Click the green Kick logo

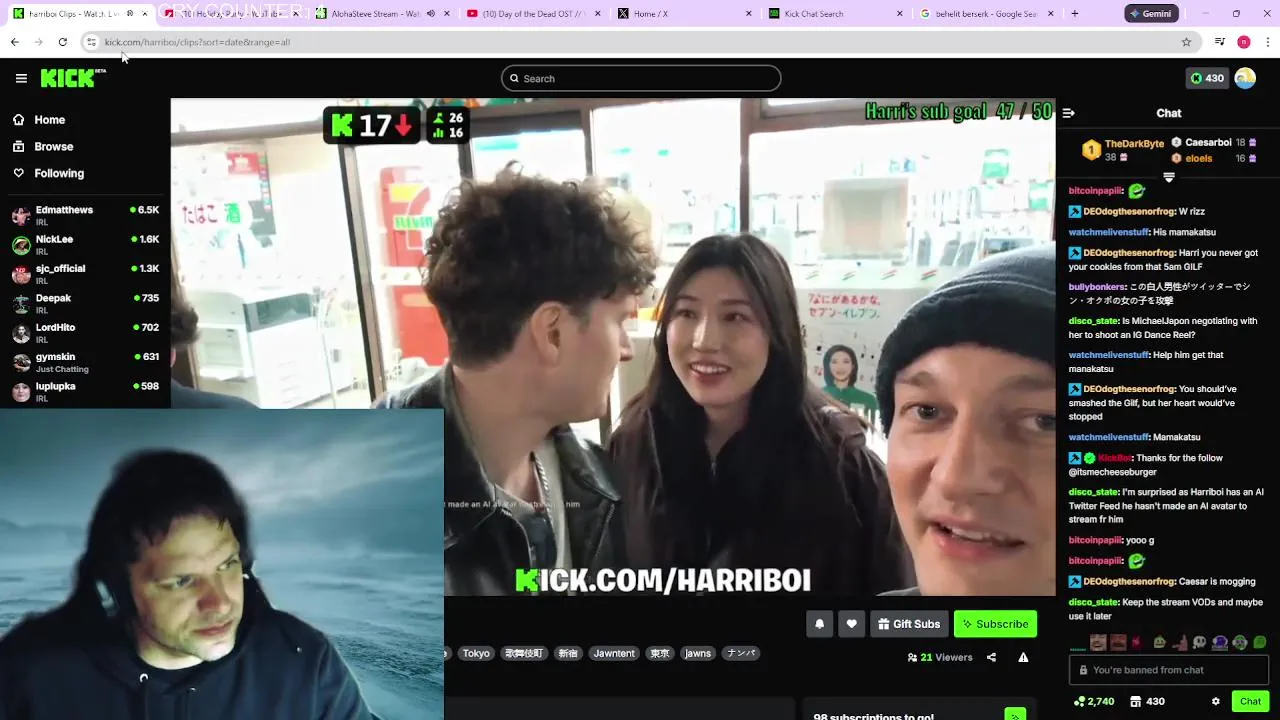(x=73, y=78)
